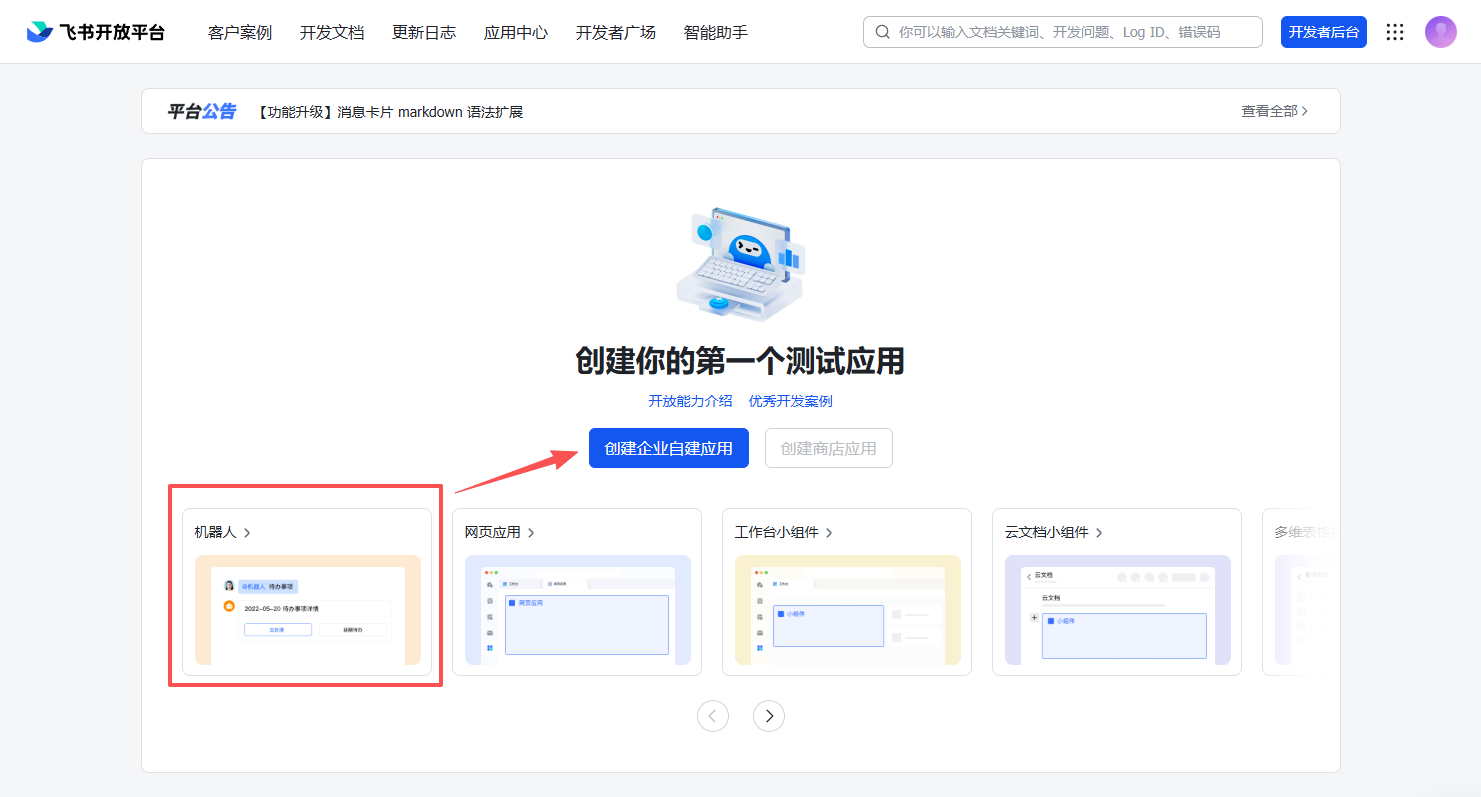Open the user profile avatar

(1440, 32)
